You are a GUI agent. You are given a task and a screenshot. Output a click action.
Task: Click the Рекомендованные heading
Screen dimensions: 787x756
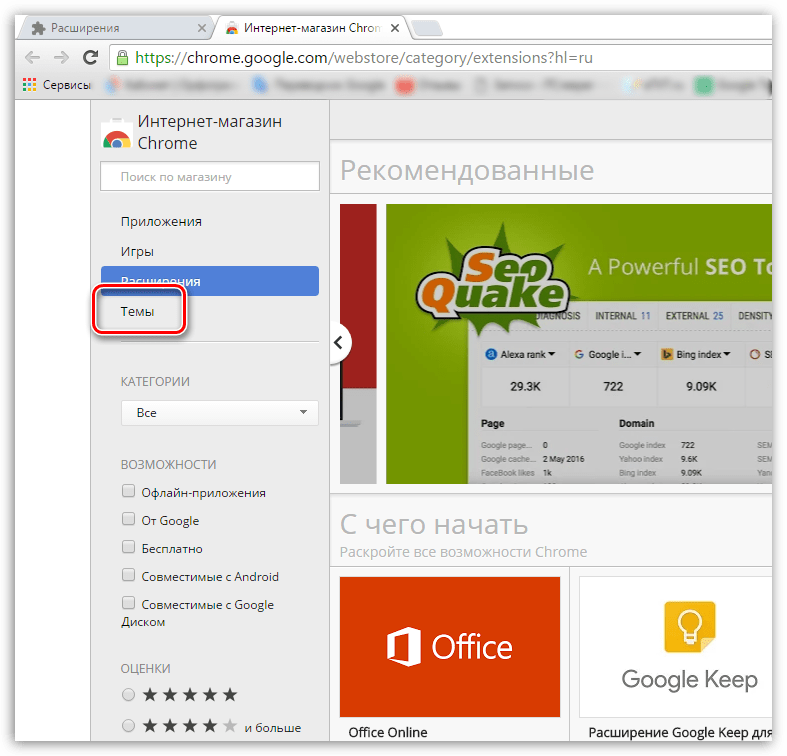click(x=467, y=170)
